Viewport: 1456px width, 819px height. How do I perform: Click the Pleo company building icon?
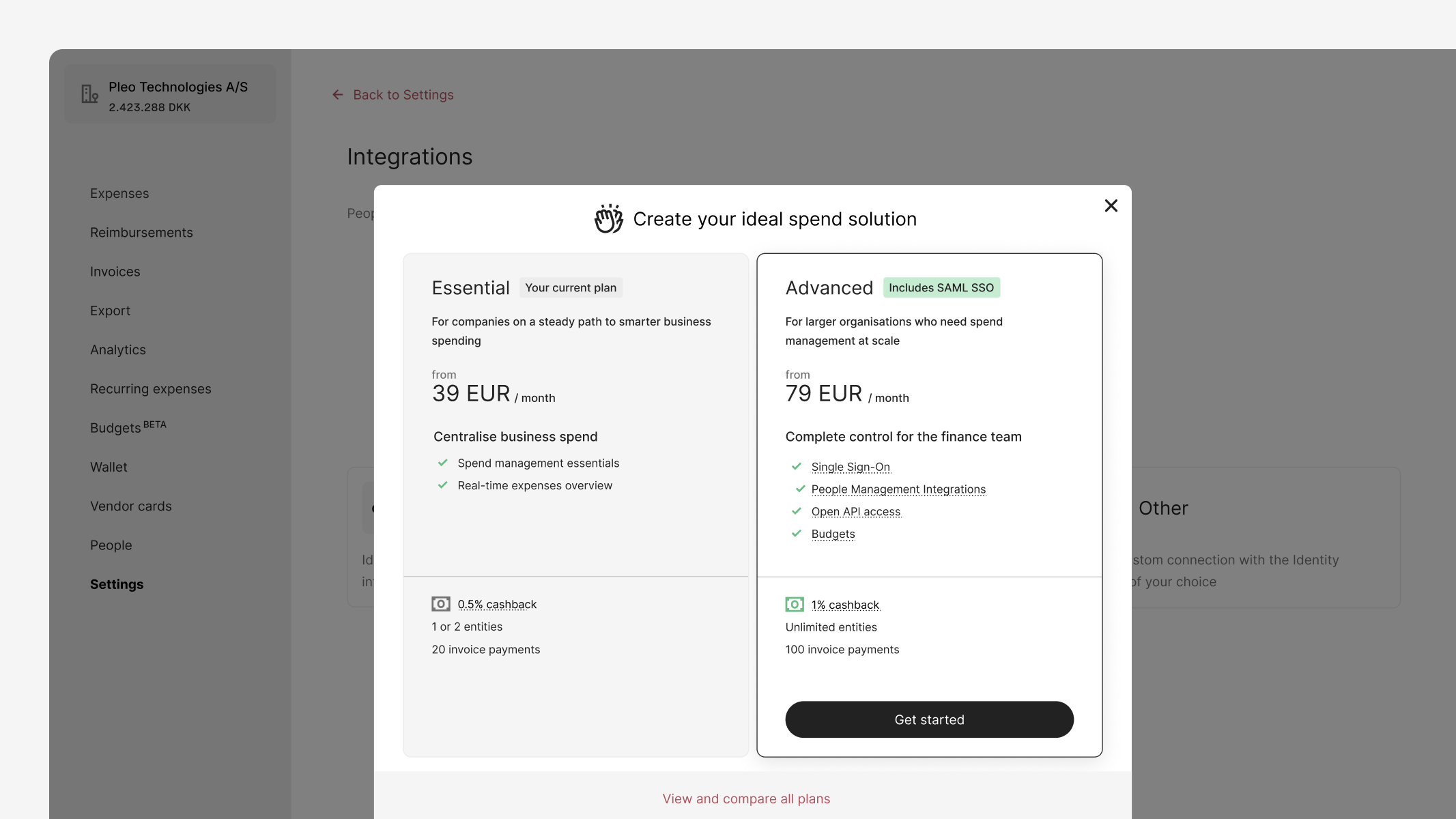click(89, 94)
